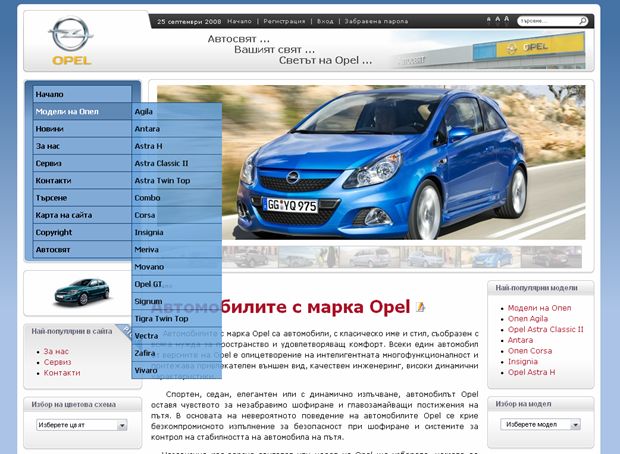Select Карта на сайта menu item
This screenshot has width=620, height=454.
(82, 215)
